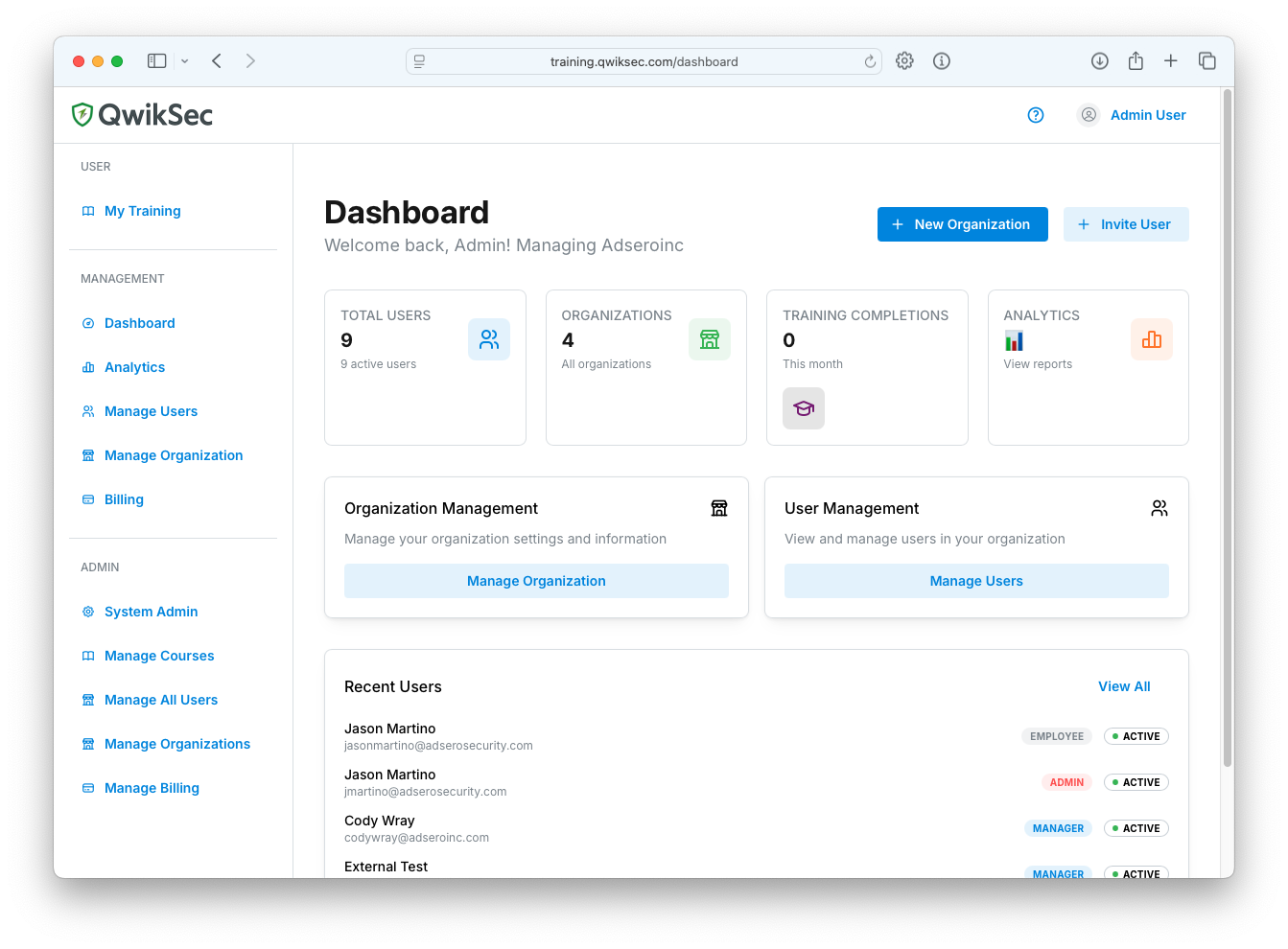Click ACTIVE status on EMPLOYEE row
This screenshot has width=1288, height=949.
coord(1136,736)
